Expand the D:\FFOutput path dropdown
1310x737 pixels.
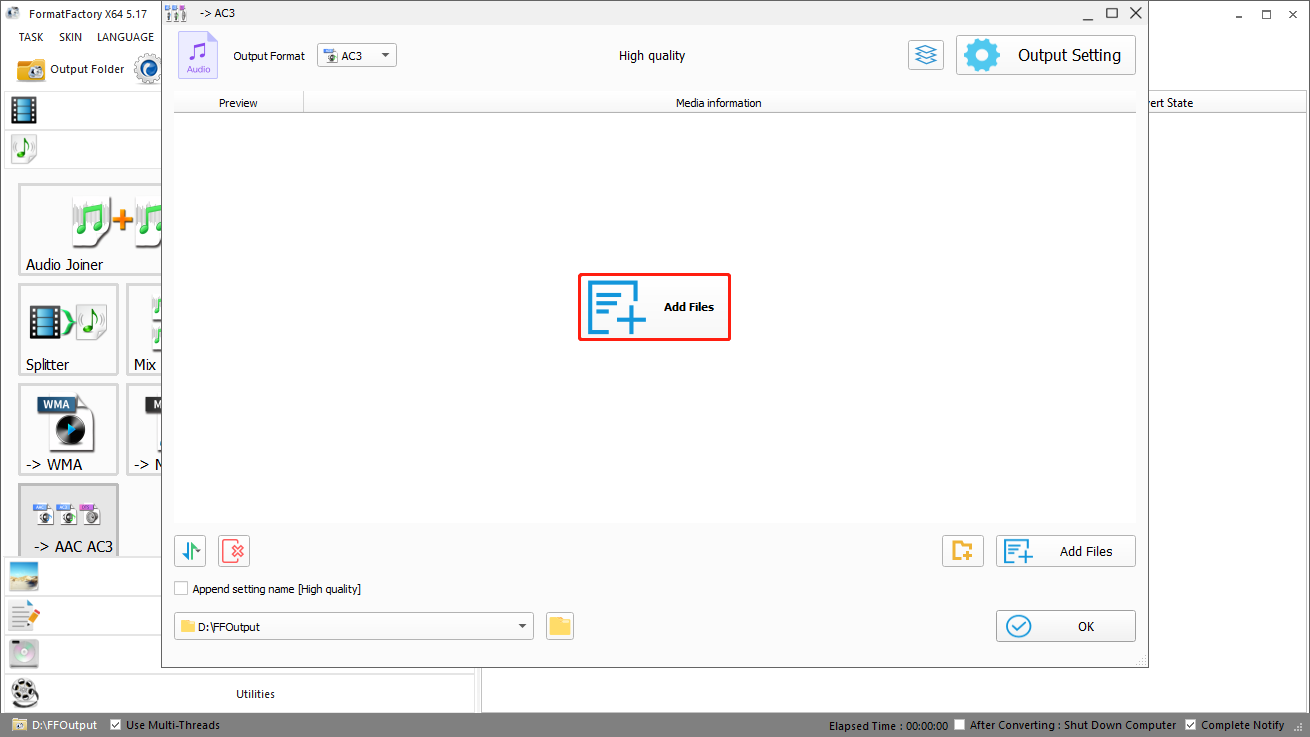354,627
